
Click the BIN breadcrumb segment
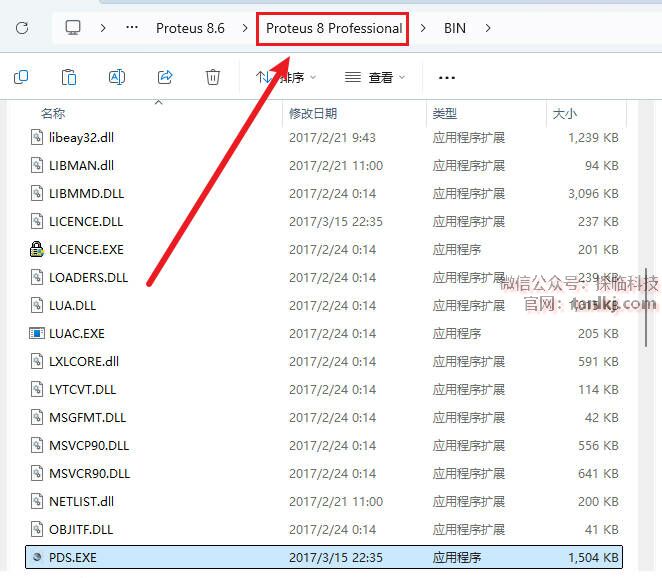(x=455, y=28)
